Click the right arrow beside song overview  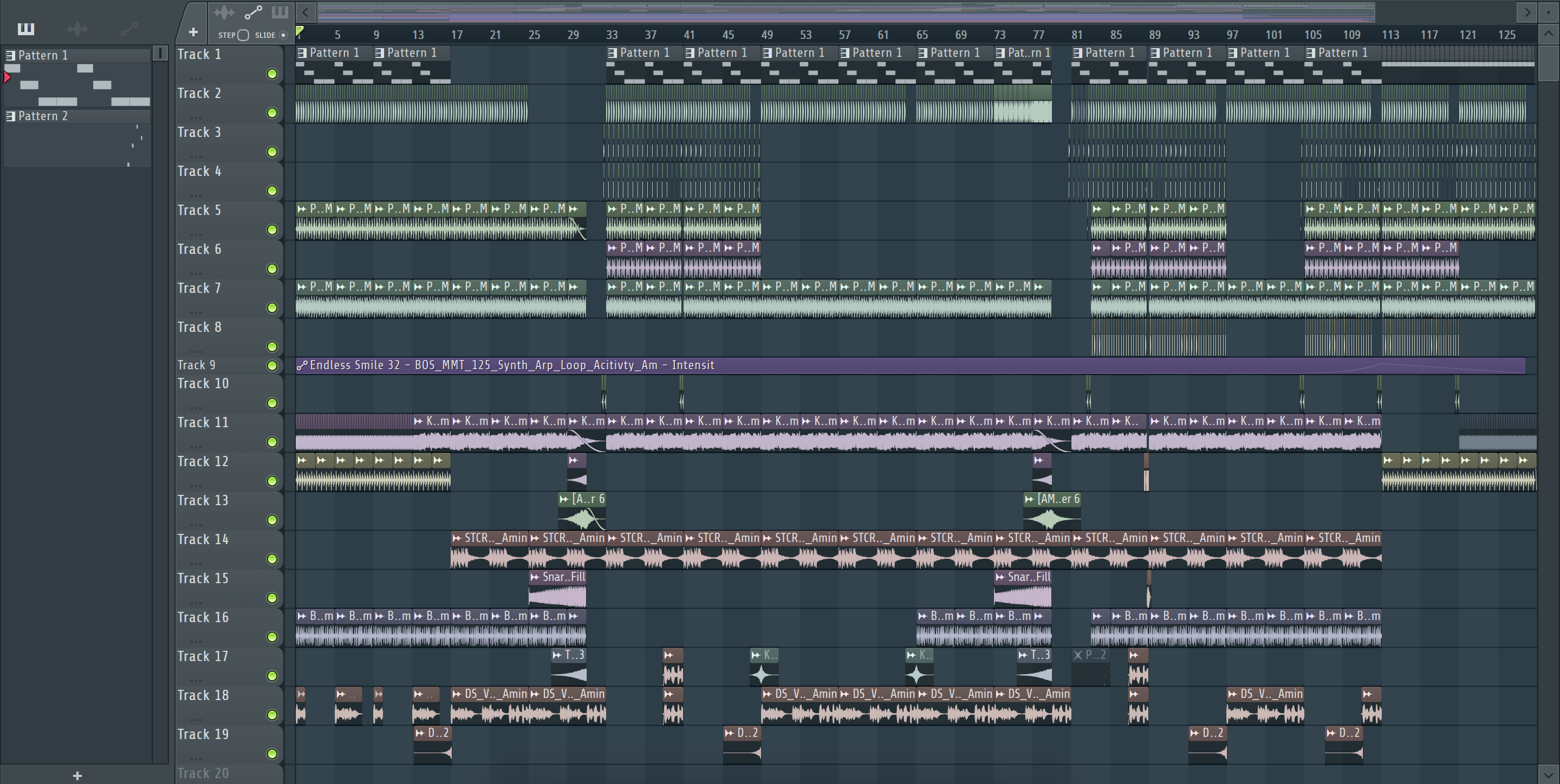(1527, 11)
